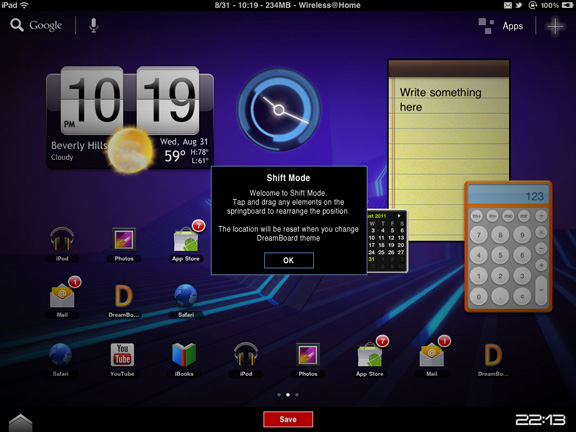Tap the Google text in search bar
The width and height of the screenshot is (576, 432).
(46, 26)
